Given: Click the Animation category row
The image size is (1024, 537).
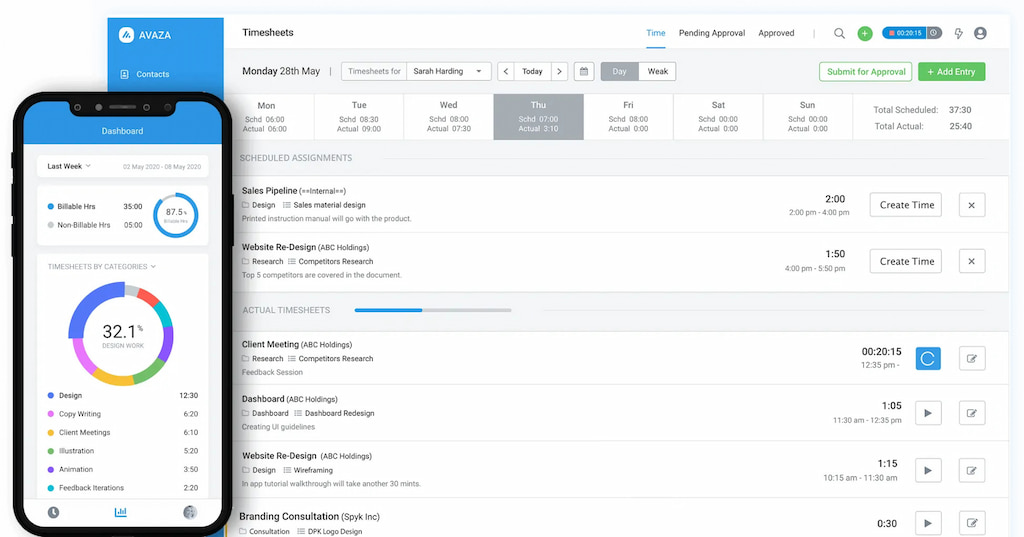Looking at the screenshot, I should pos(123,469).
